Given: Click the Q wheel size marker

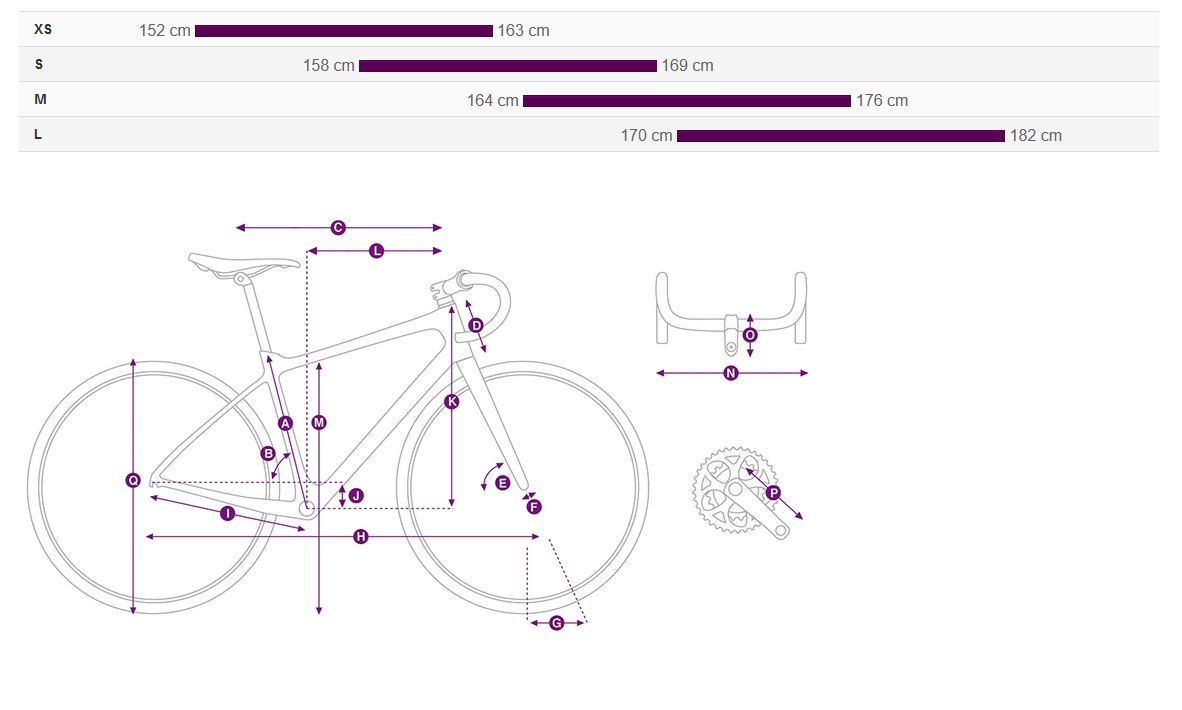Looking at the screenshot, I should 133,480.
